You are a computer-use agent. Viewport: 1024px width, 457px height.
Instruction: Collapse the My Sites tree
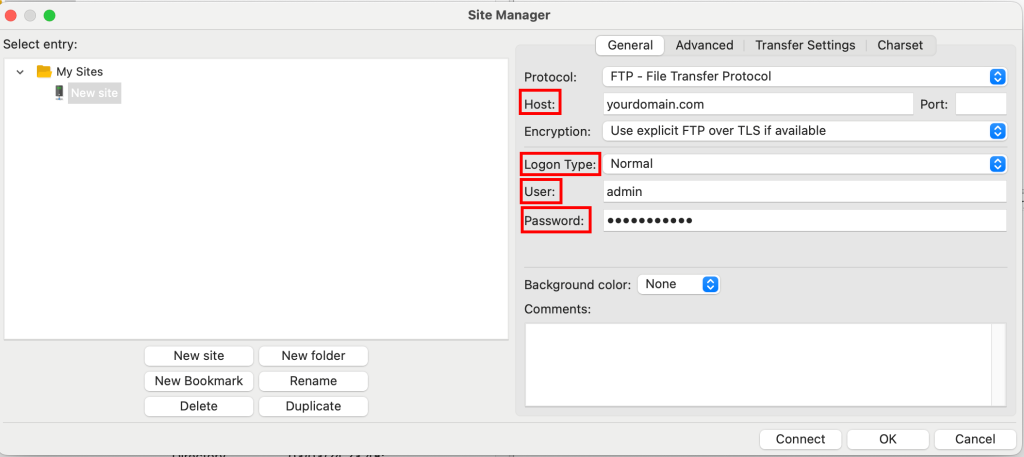[20, 72]
